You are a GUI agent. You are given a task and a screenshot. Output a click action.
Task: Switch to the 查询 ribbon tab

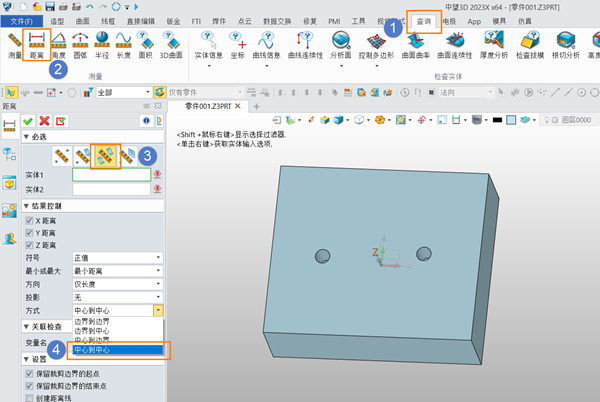pos(424,21)
